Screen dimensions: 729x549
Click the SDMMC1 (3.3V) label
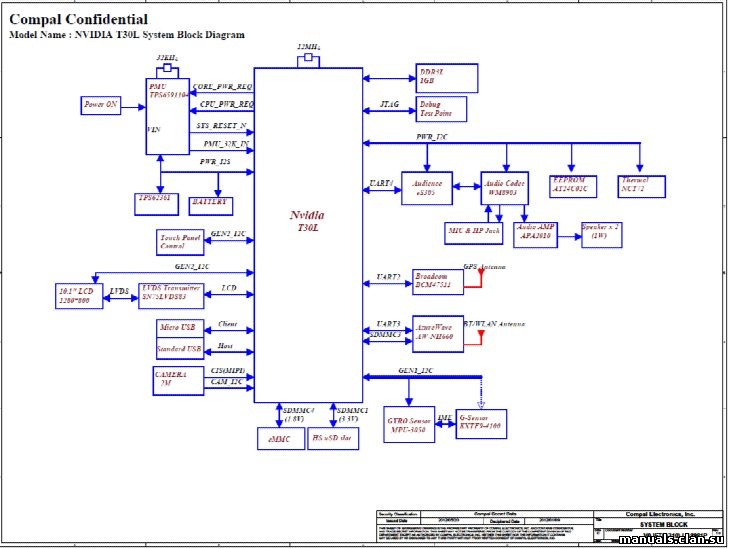352,415
